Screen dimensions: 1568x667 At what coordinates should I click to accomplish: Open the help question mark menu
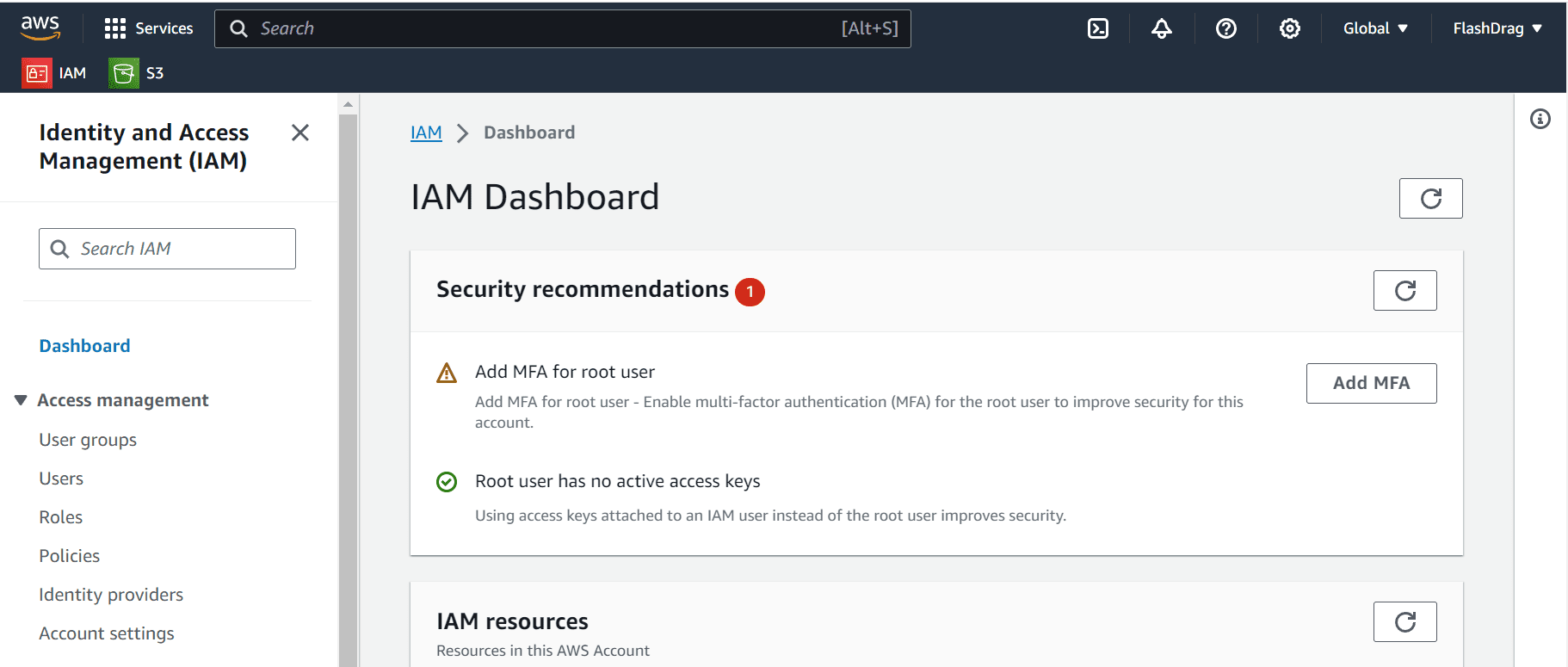point(1226,28)
